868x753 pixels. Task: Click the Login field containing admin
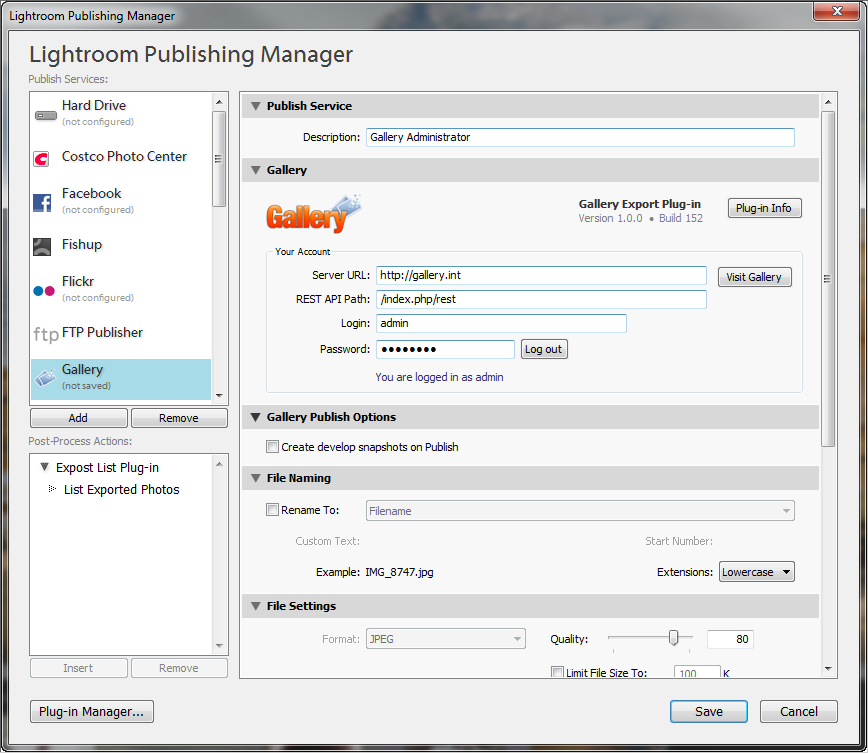502,323
